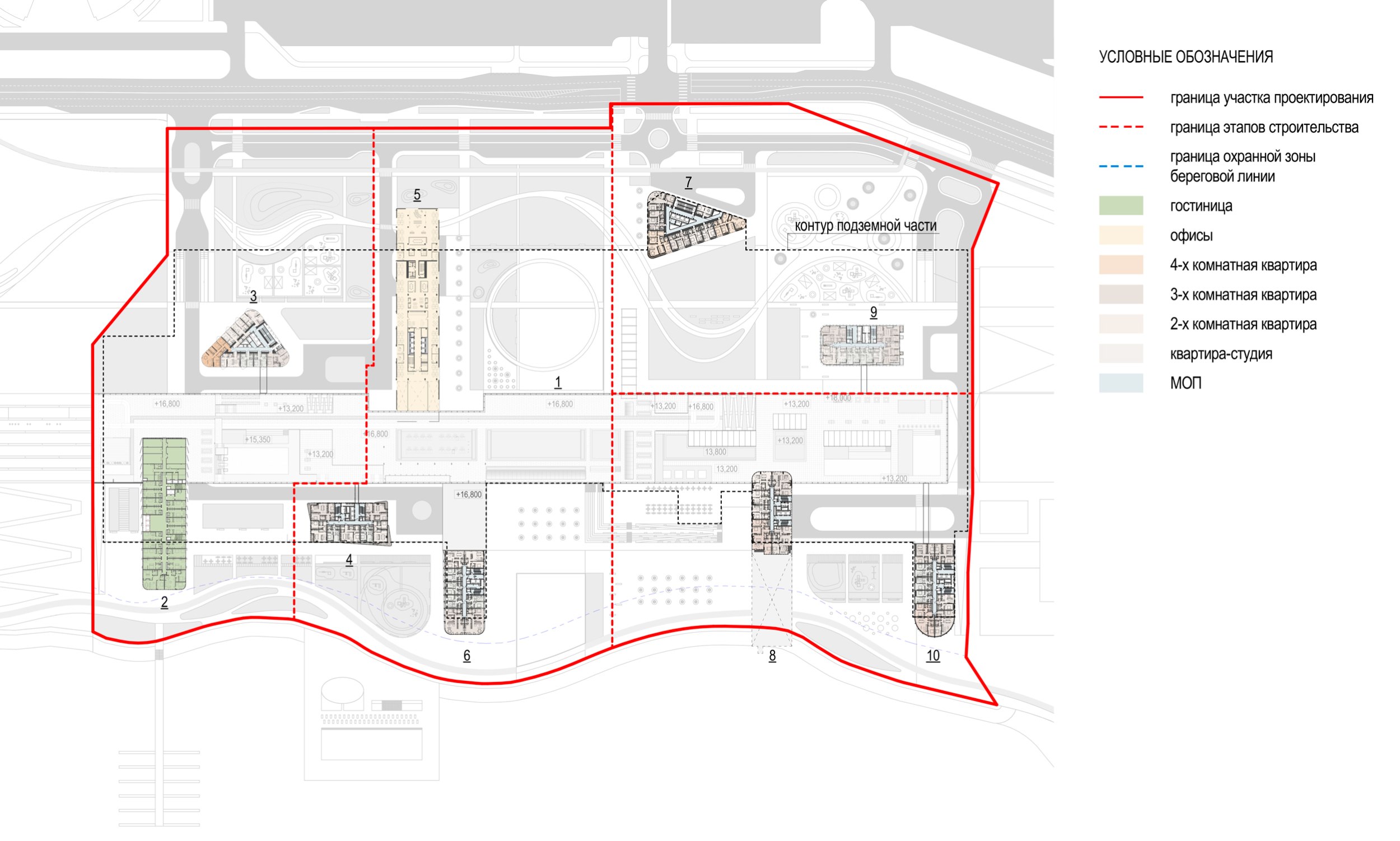Click the УСЛОВНЫЕ ОБОЗНАЧЕНИЯ legend heading
Screen dimensions: 1400x841
point(1185,57)
